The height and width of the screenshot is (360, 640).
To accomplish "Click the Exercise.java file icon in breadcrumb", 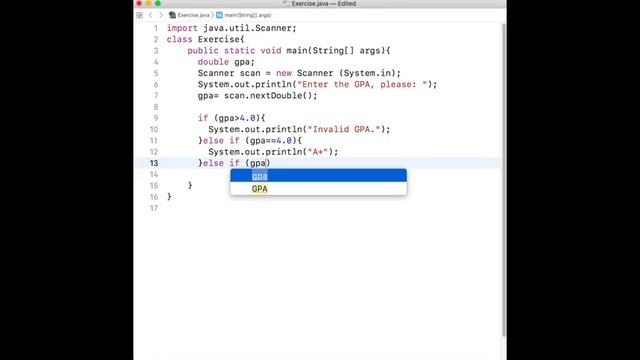I will coord(173,15).
